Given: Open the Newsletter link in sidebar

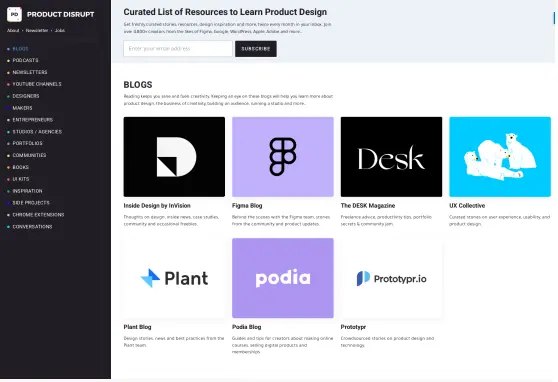Looking at the screenshot, I should pyautogui.click(x=37, y=31).
